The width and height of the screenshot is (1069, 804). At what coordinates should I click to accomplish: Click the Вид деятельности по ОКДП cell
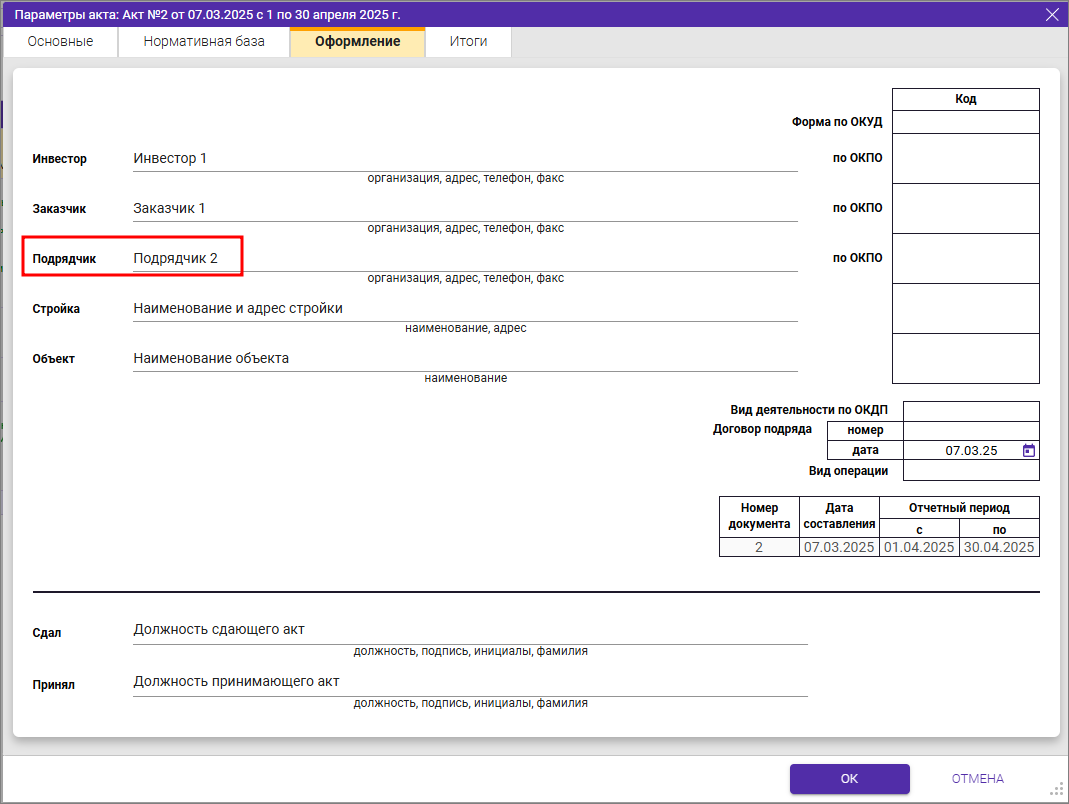tap(970, 411)
